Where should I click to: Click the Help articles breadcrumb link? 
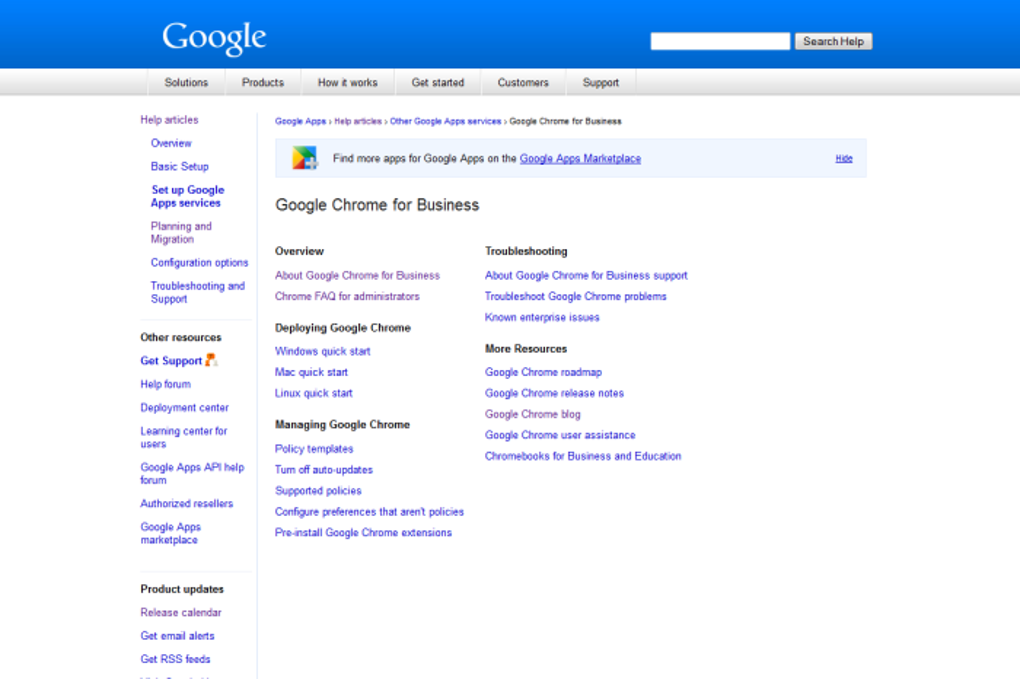pyautogui.click(x=358, y=122)
